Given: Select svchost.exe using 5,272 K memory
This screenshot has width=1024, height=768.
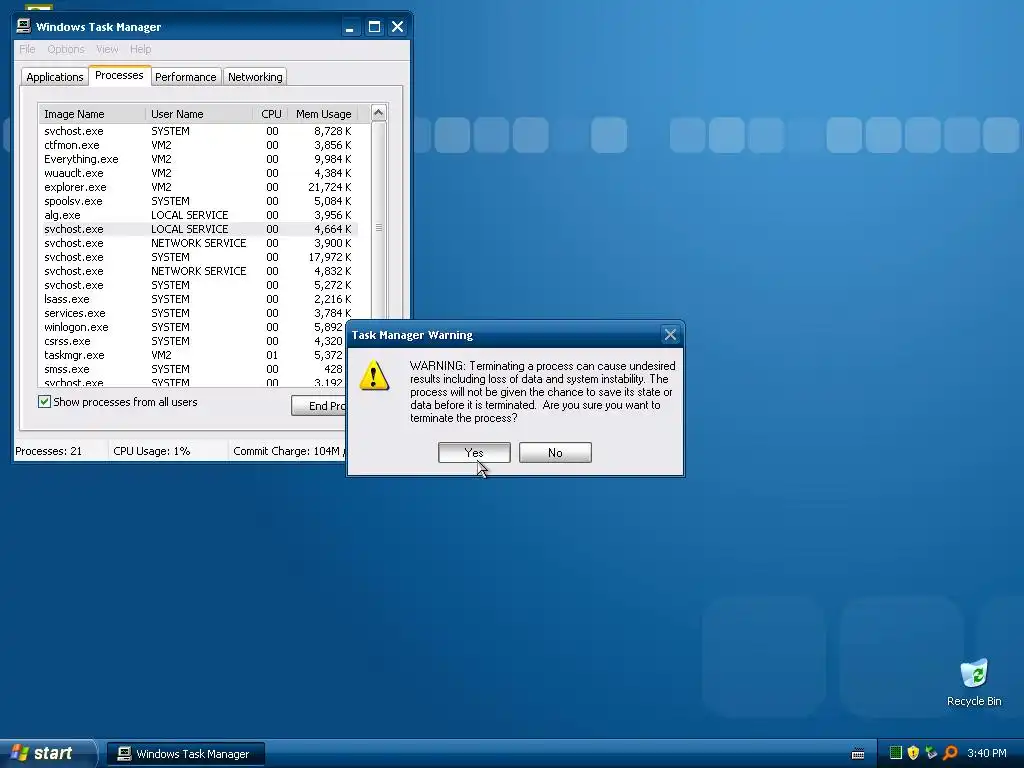Looking at the screenshot, I should coord(198,285).
